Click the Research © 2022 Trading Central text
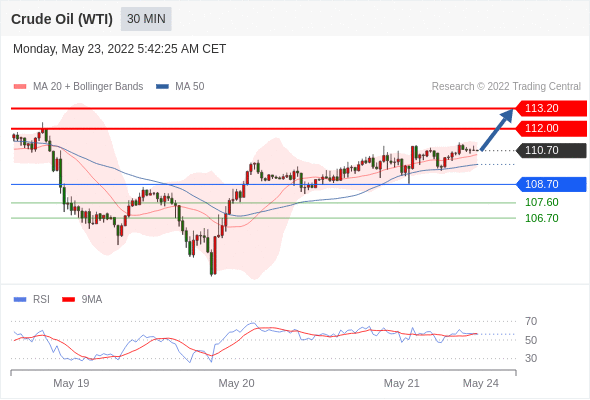Viewport: 590px width, 400px height. [x=506, y=87]
